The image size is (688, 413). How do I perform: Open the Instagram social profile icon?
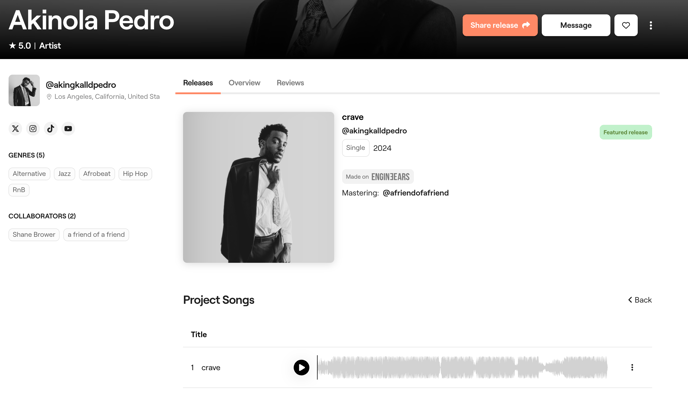tap(33, 129)
